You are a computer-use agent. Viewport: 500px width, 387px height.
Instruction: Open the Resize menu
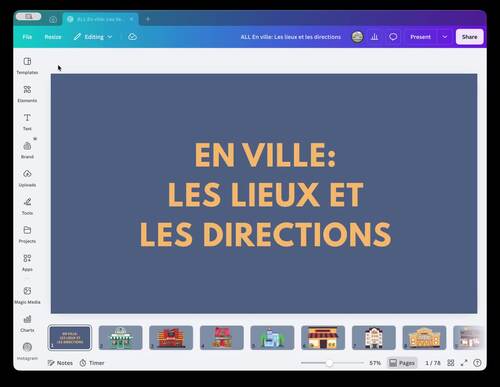click(x=53, y=37)
